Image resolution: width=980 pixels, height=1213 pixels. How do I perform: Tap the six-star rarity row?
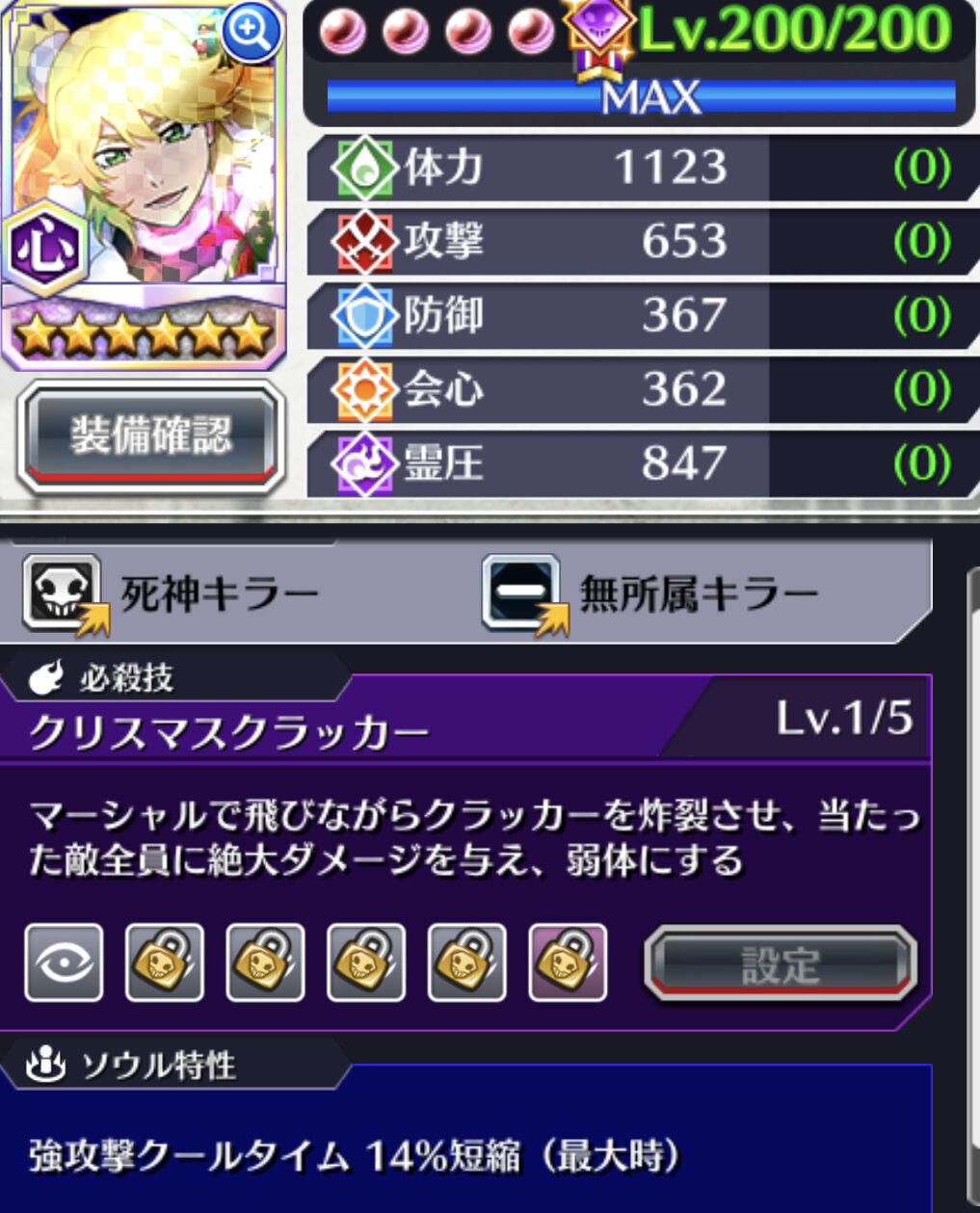coord(144,334)
